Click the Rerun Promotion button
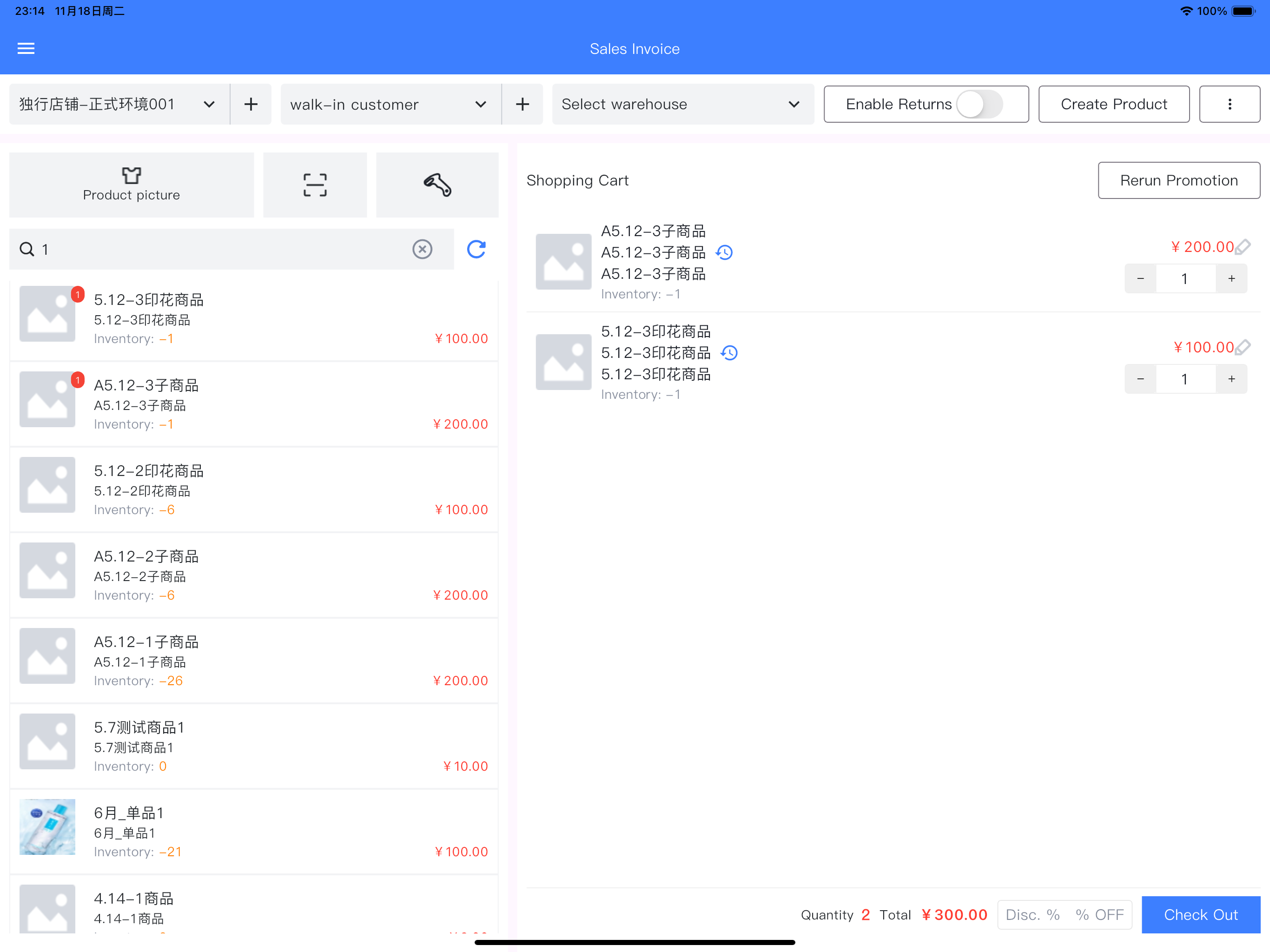 (x=1179, y=180)
